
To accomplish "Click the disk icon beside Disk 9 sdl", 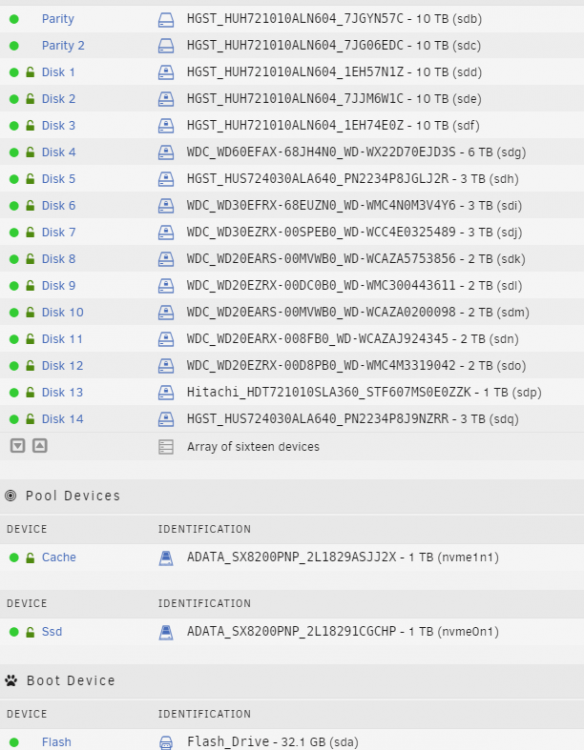I will pyautogui.click(x=166, y=287).
